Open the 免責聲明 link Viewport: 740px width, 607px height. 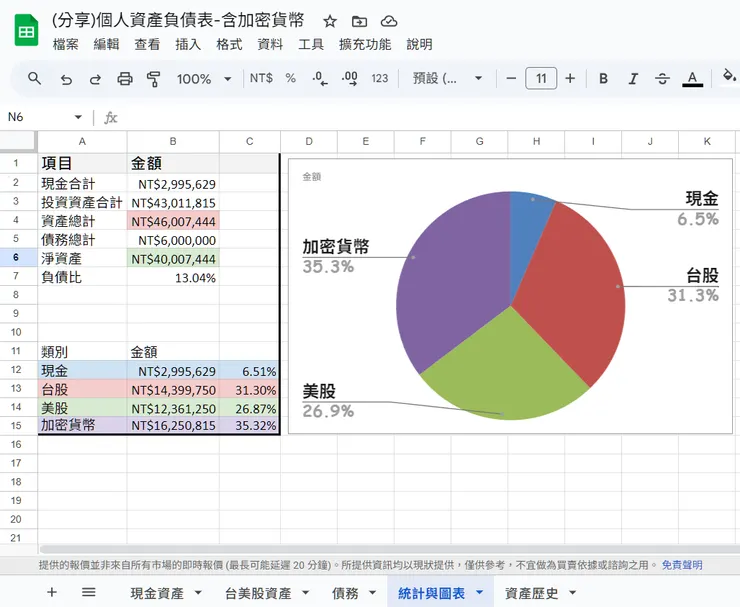(682, 565)
